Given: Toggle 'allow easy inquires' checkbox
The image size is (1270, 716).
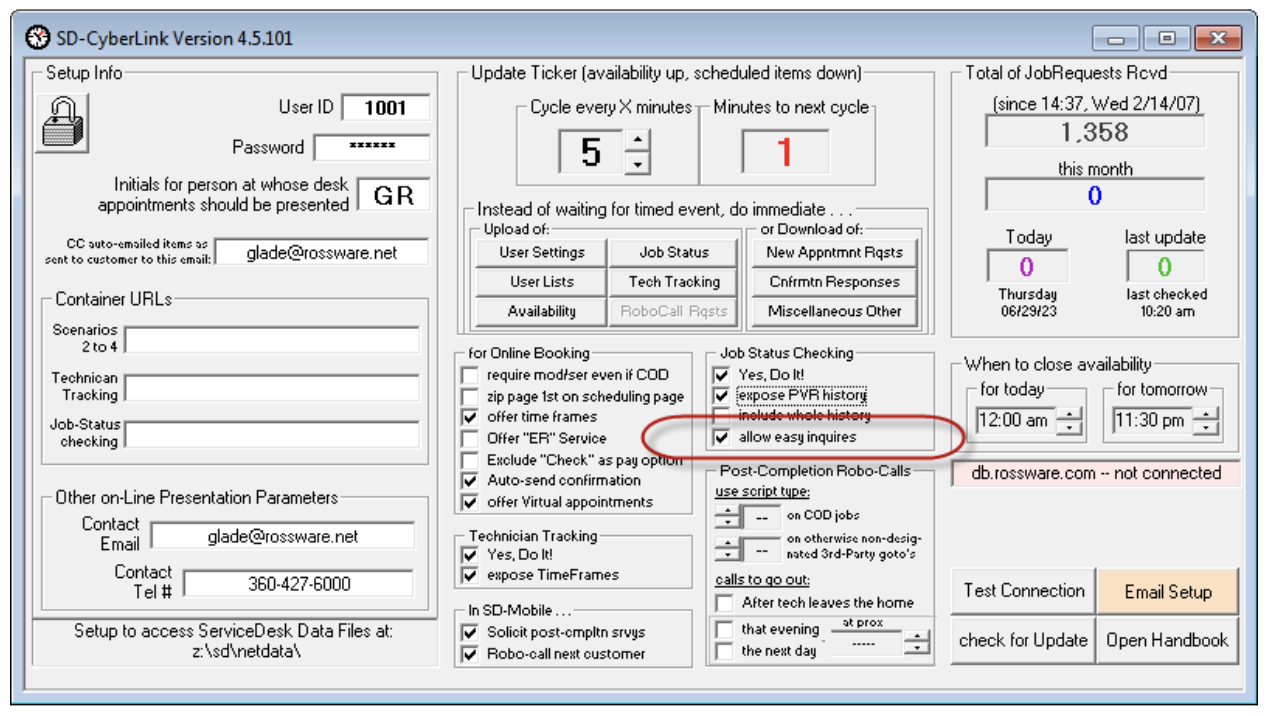Looking at the screenshot, I should 721,437.
